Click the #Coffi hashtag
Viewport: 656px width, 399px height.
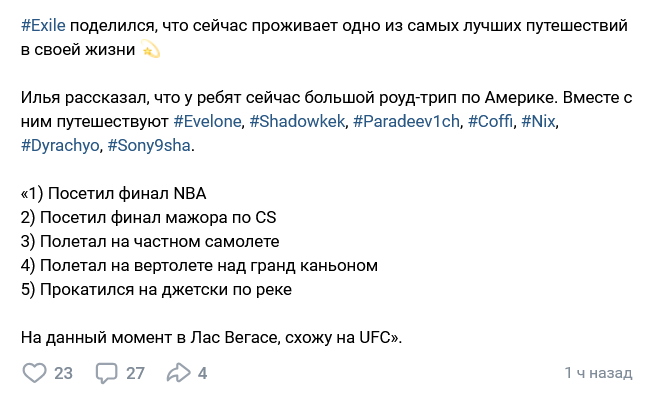490,121
